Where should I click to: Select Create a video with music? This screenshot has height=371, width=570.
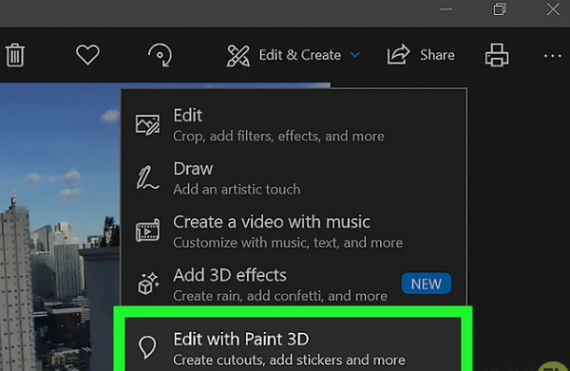point(294,231)
